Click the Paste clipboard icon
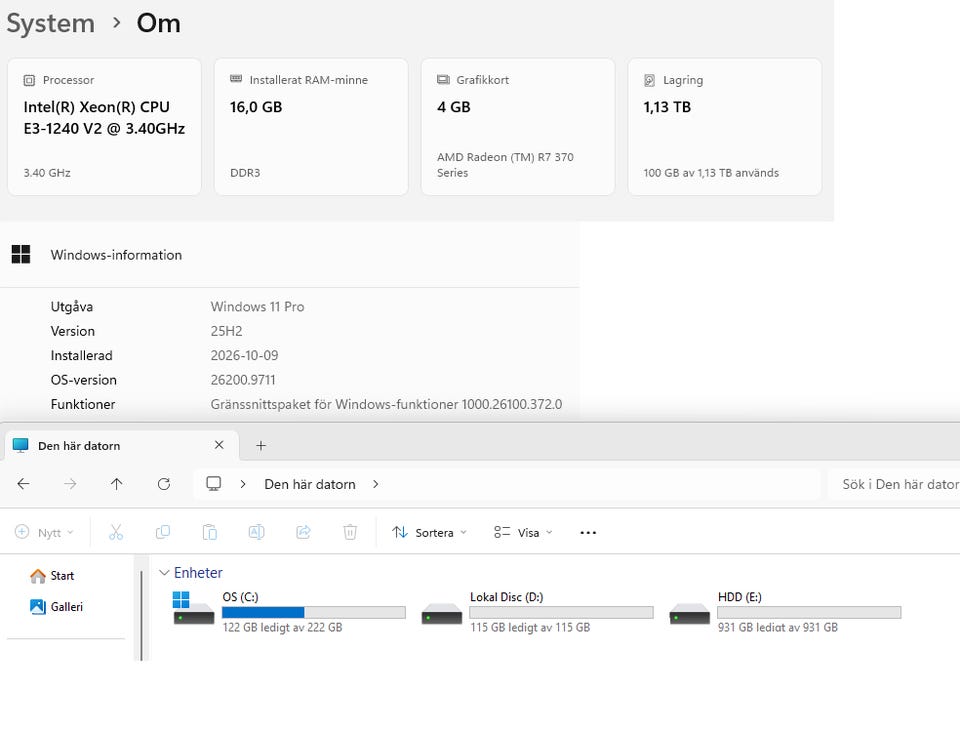Screen dimensions: 960x732 pos(209,532)
